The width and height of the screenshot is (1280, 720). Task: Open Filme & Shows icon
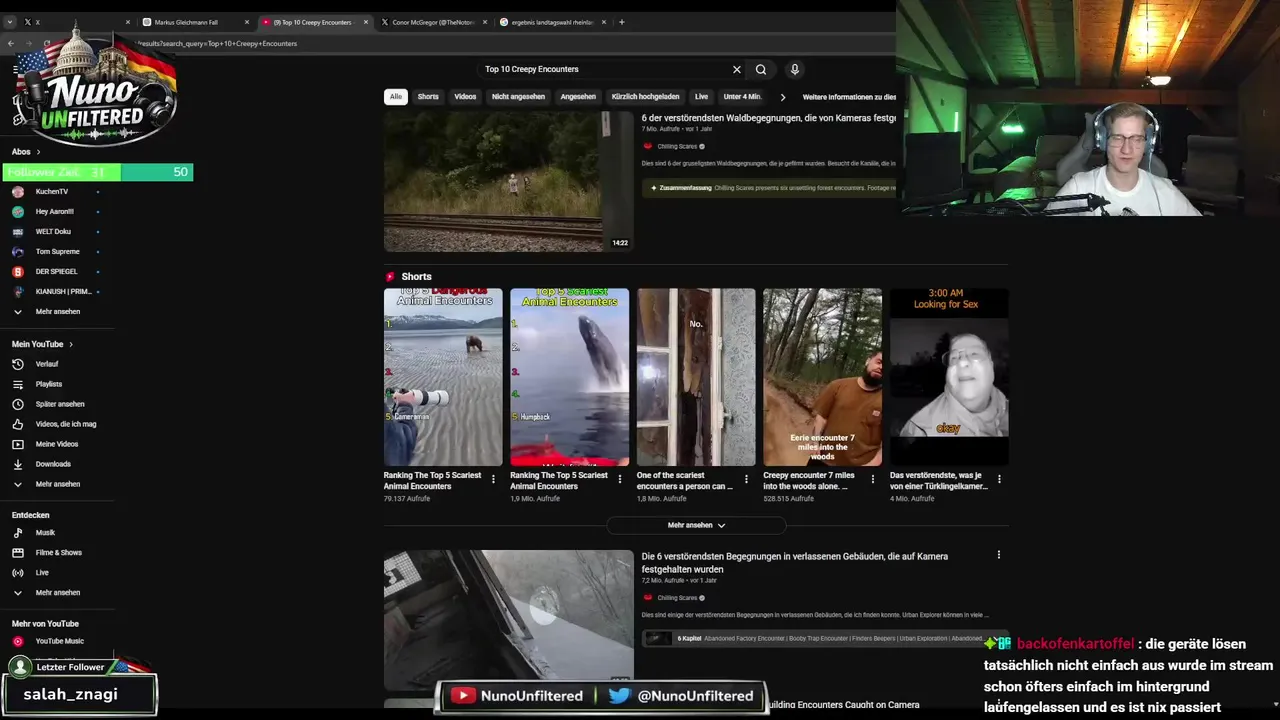coord(17,553)
